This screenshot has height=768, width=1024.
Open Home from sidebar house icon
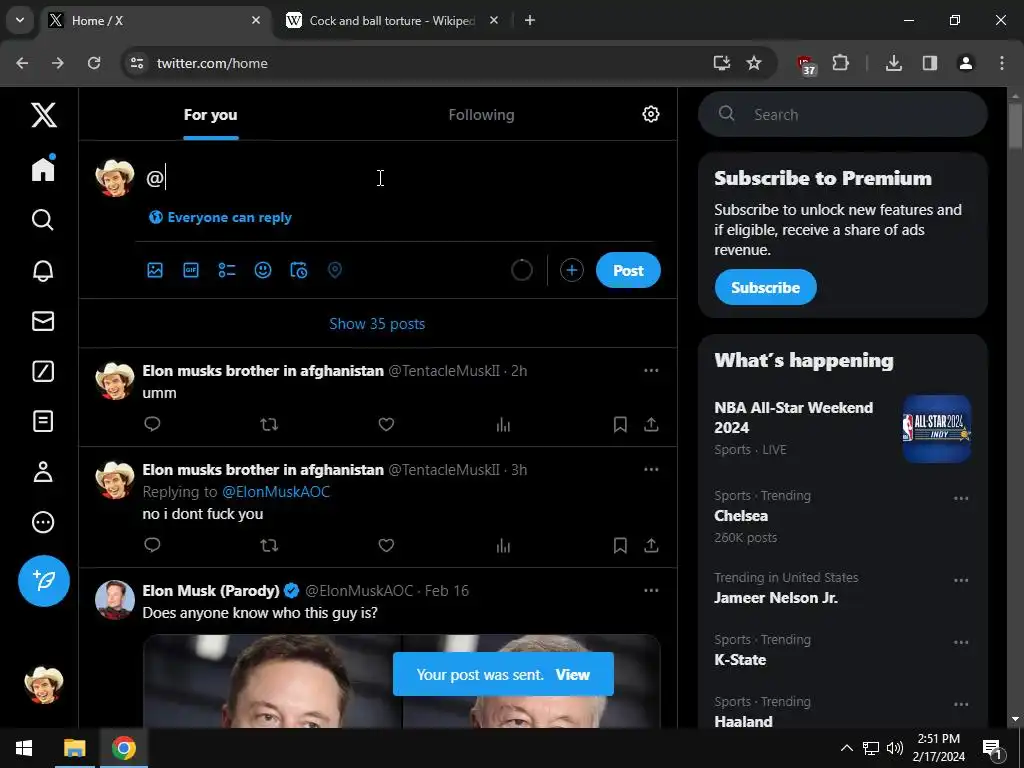[43, 168]
